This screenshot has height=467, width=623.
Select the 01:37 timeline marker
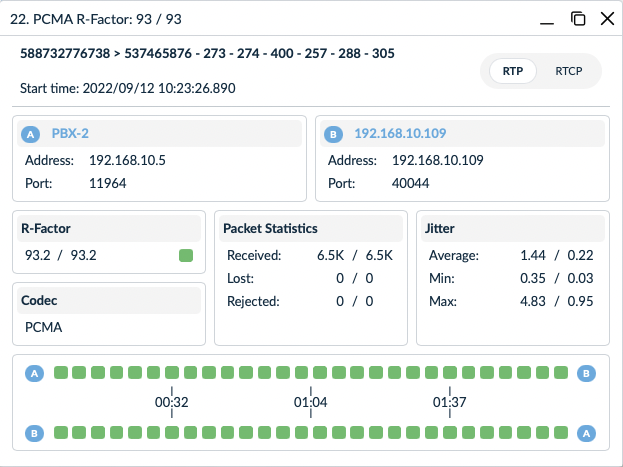(x=450, y=402)
